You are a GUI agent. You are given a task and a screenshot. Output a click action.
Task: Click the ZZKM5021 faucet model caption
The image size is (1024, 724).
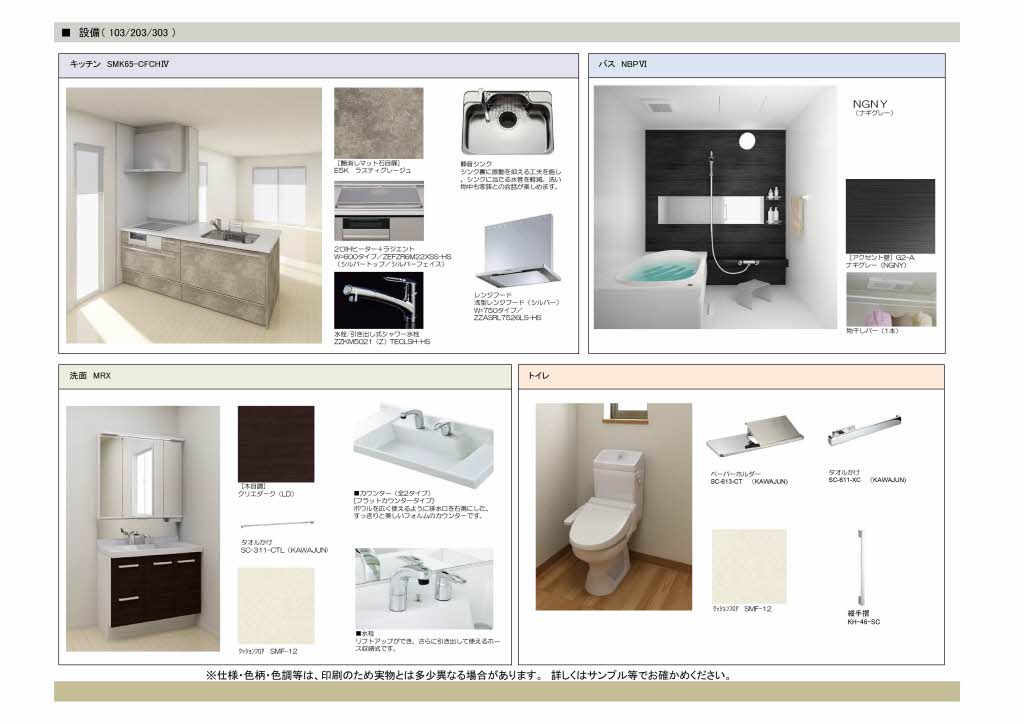[x=382, y=338]
